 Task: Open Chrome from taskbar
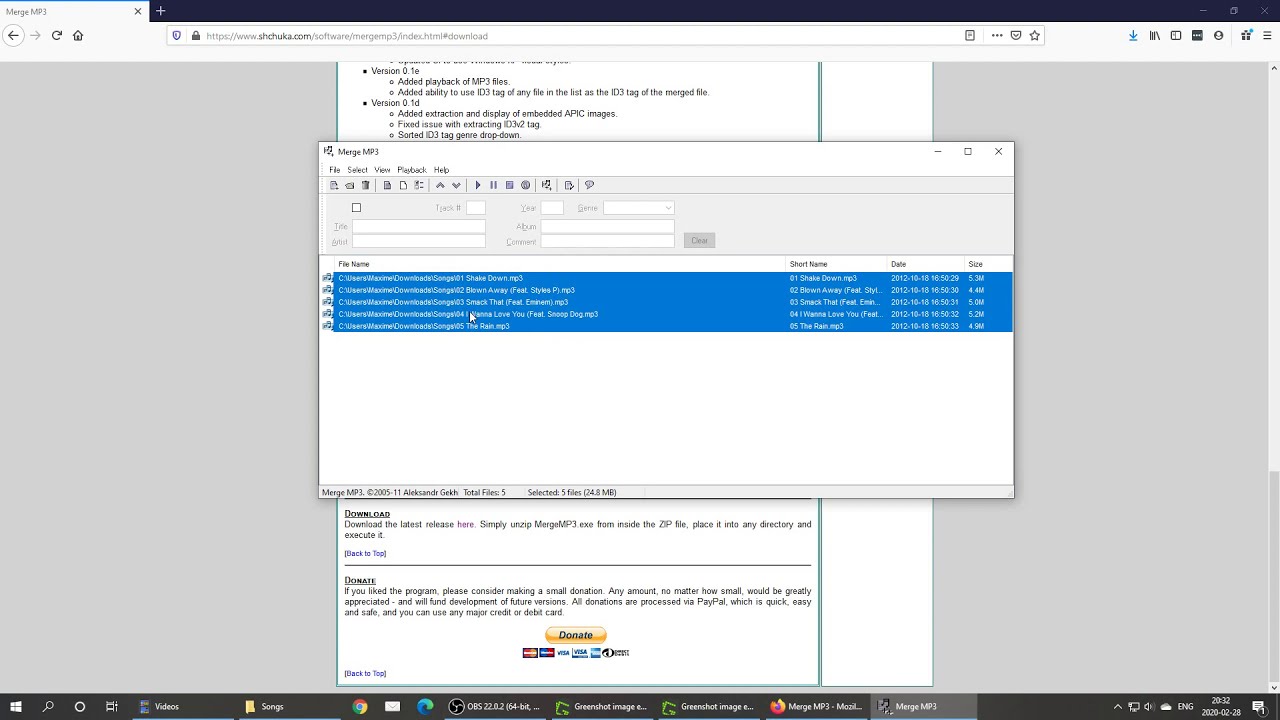[x=360, y=706]
